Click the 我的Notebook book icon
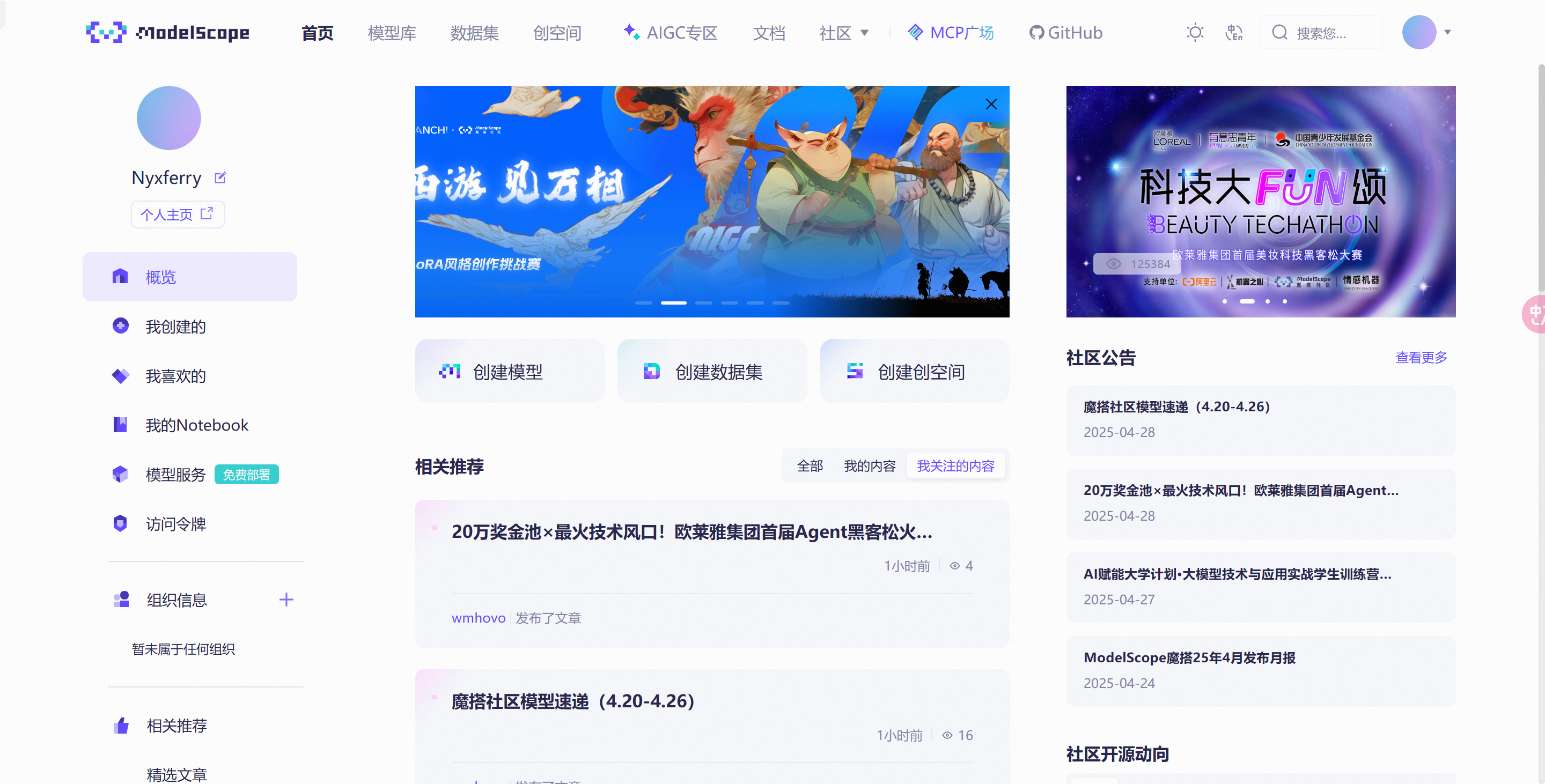Screen dimensions: 1545x784 click(x=120, y=424)
